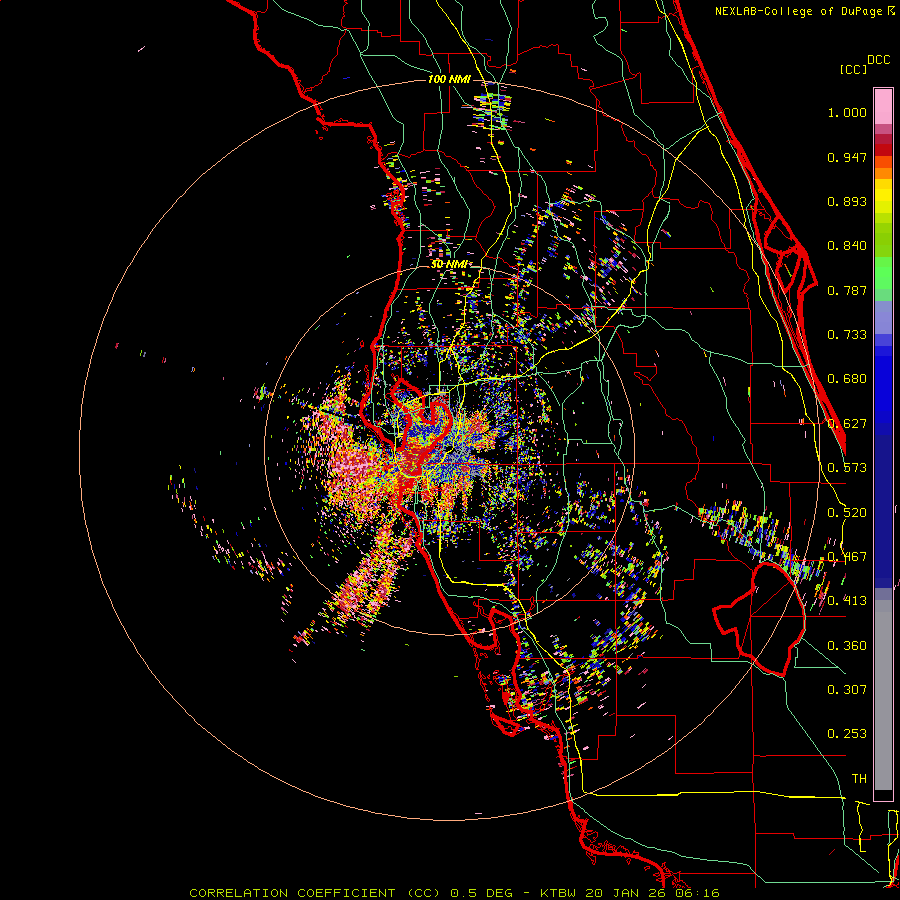Pick the yellow swatch in the color bar

(x=883, y=195)
